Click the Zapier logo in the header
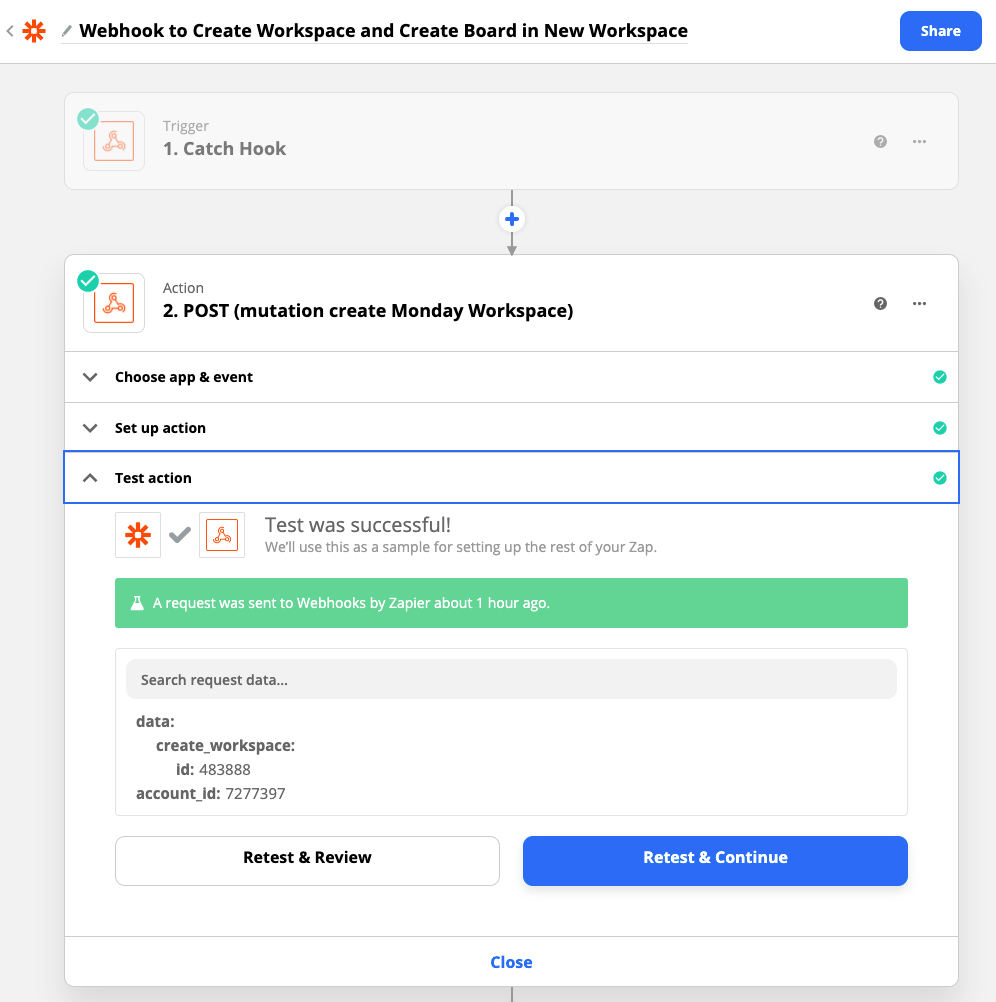This screenshot has height=1002, width=996. (x=34, y=31)
